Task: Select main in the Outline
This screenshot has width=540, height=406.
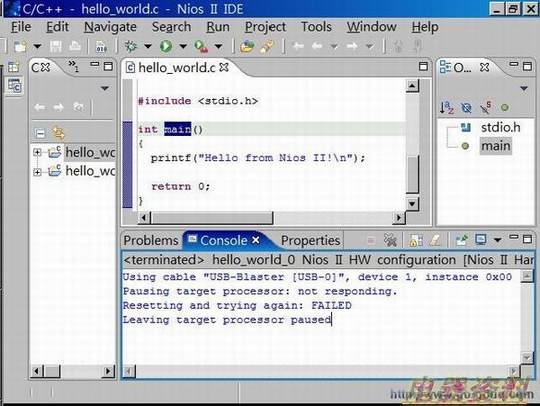Action: coord(496,146)
